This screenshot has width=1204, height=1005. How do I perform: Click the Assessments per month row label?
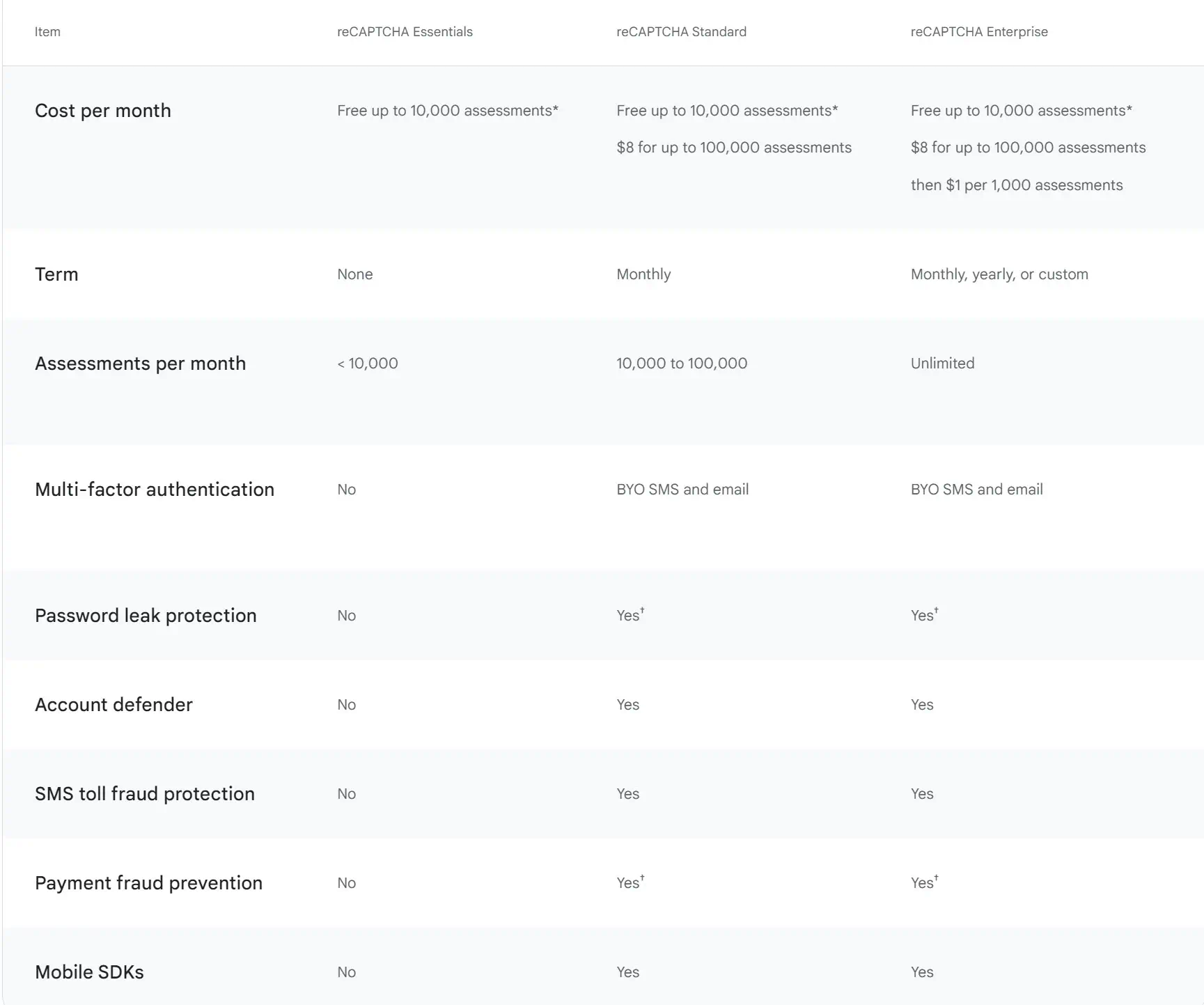click(140, 364)
